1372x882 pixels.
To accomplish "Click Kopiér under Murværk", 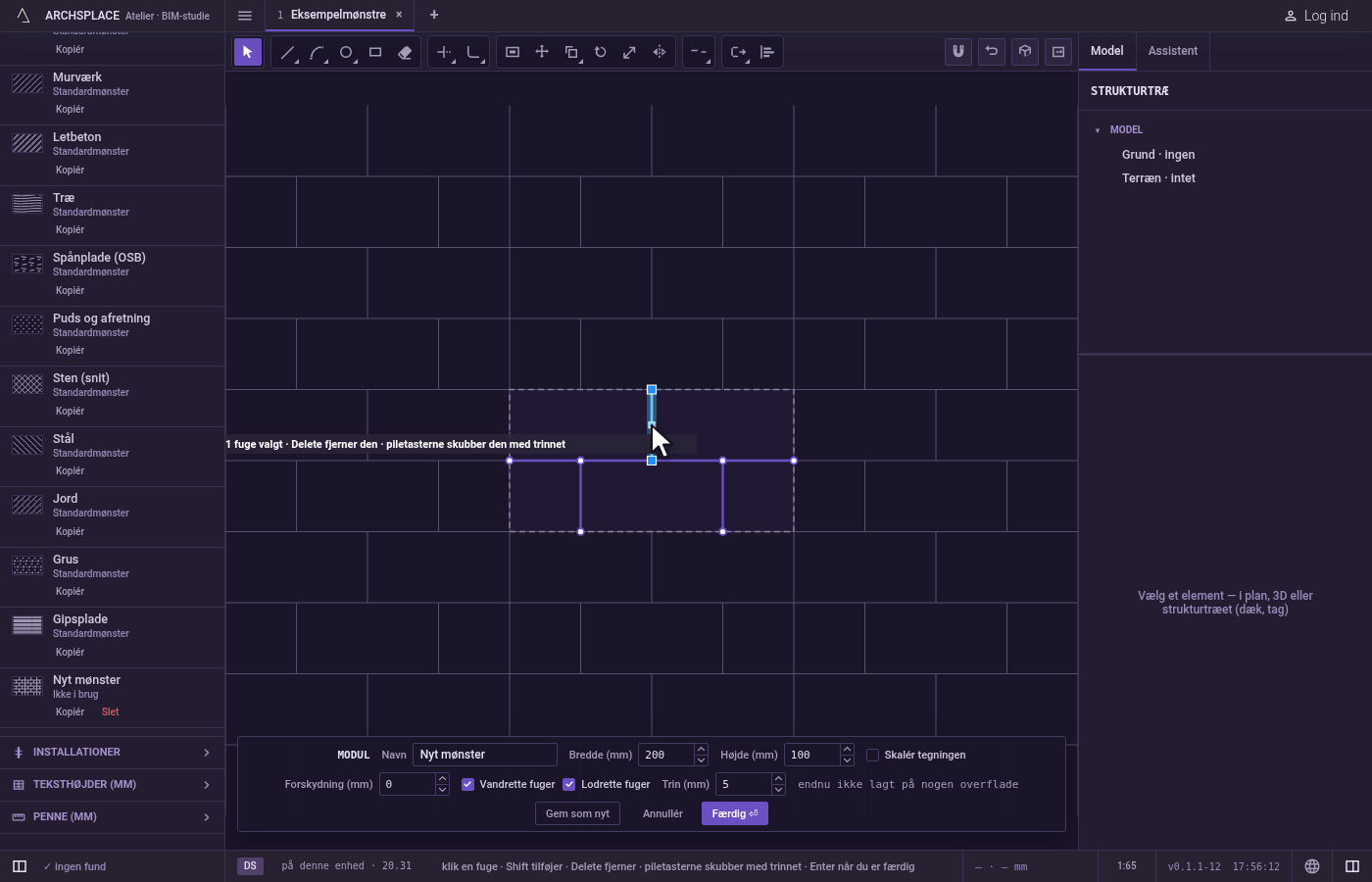I will point(70,110).
